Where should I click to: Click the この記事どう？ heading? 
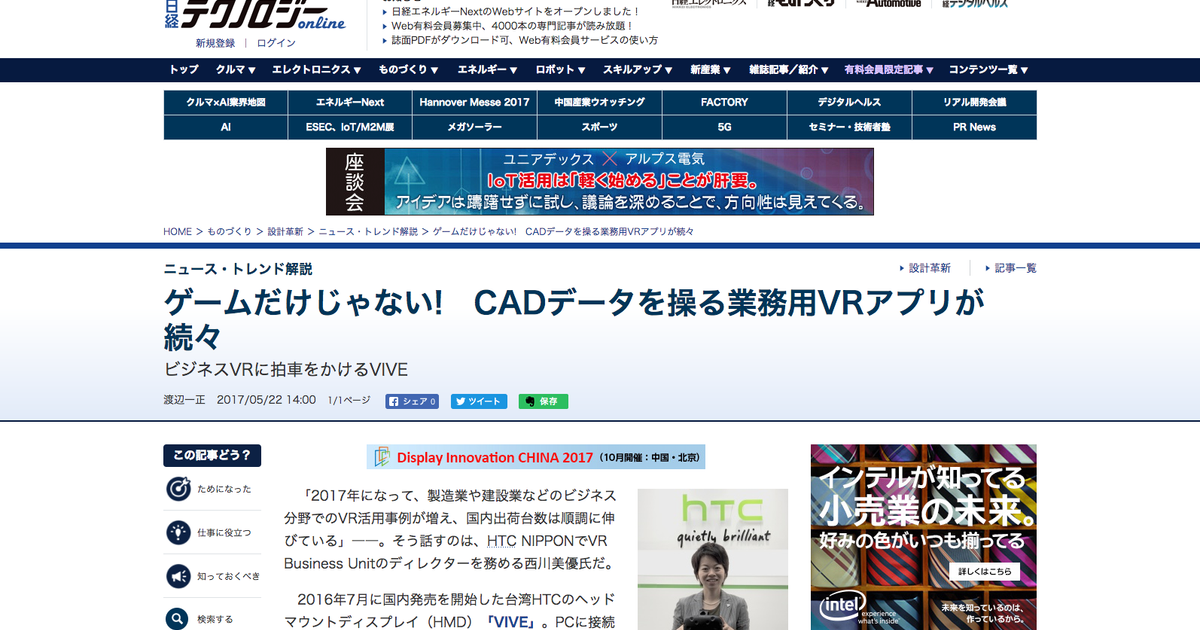click(x=213, y=456)
